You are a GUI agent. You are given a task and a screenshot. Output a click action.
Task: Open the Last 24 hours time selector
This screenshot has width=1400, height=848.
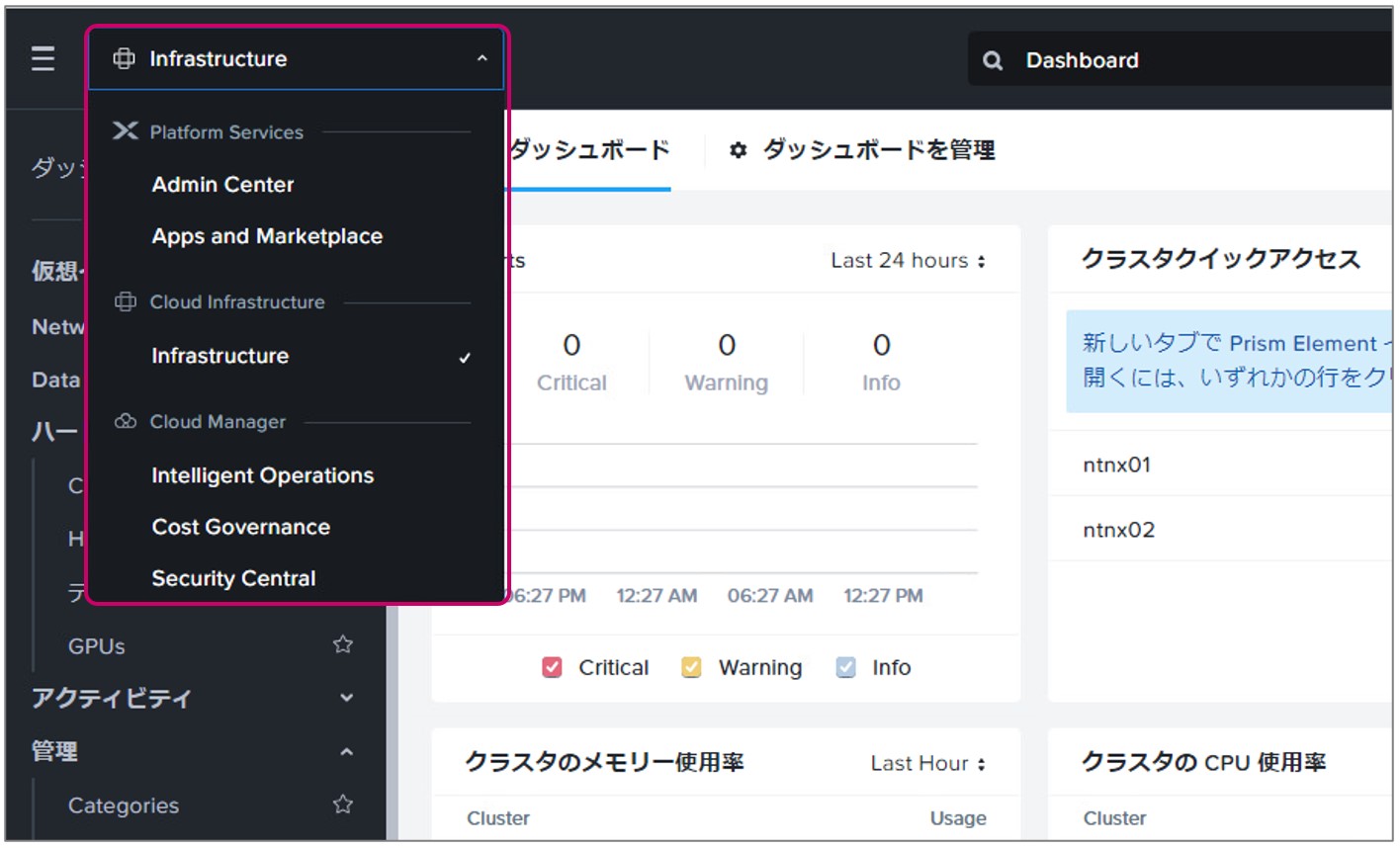908,261
